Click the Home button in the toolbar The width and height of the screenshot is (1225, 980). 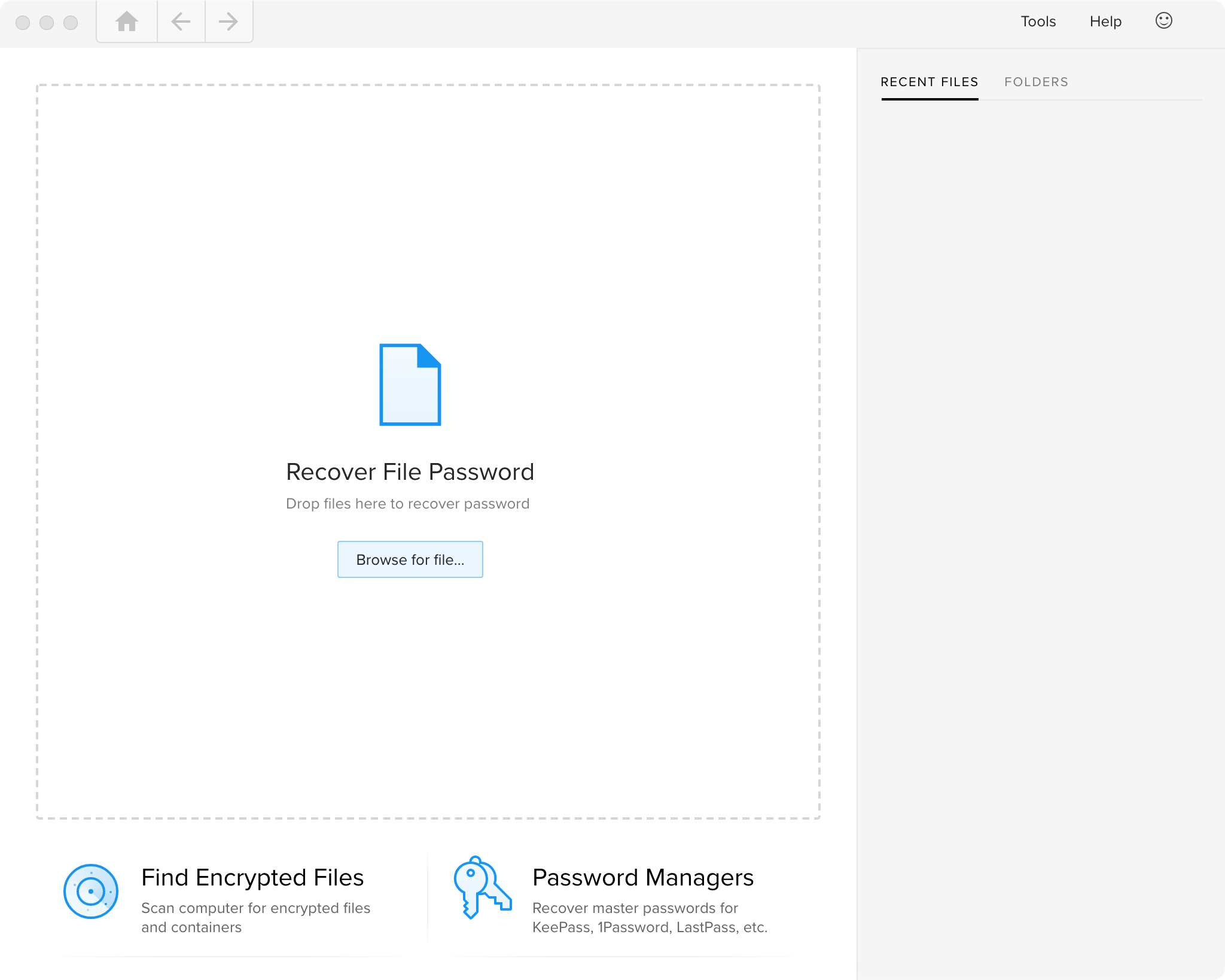point(126,22)
